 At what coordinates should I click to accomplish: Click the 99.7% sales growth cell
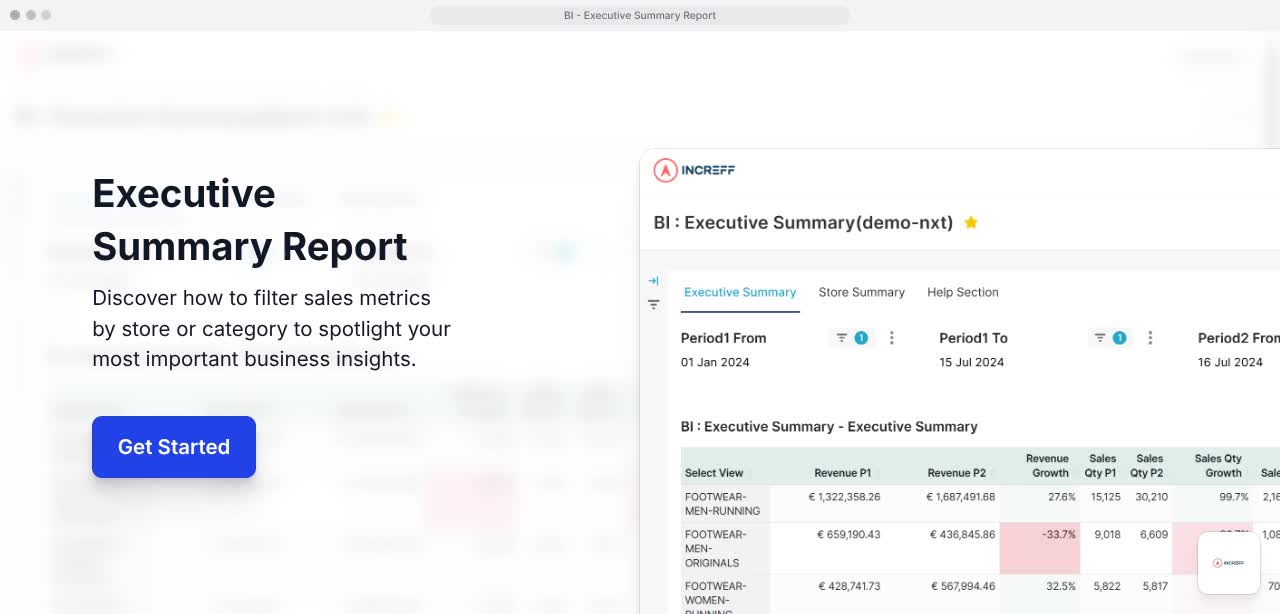coord(1233,496)
